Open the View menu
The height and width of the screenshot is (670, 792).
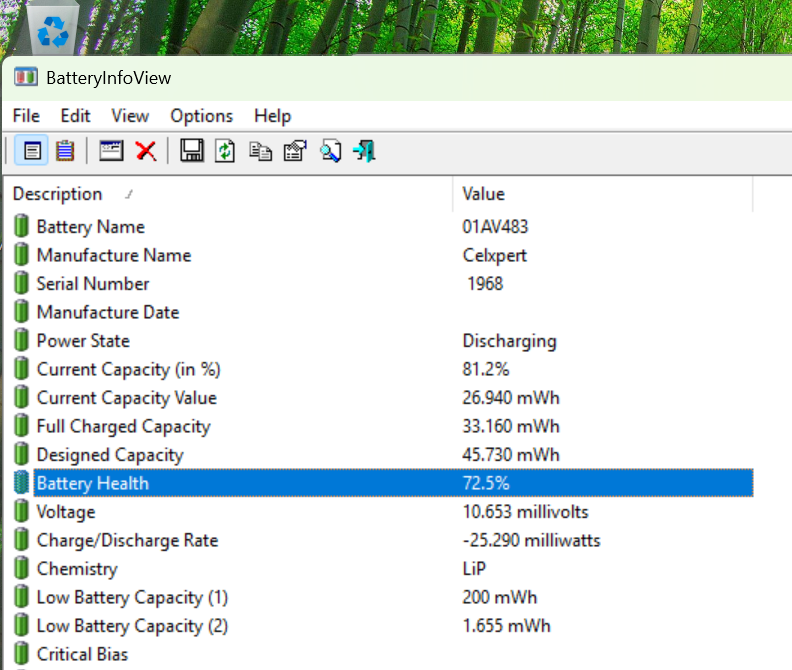(x=130, y=116)
